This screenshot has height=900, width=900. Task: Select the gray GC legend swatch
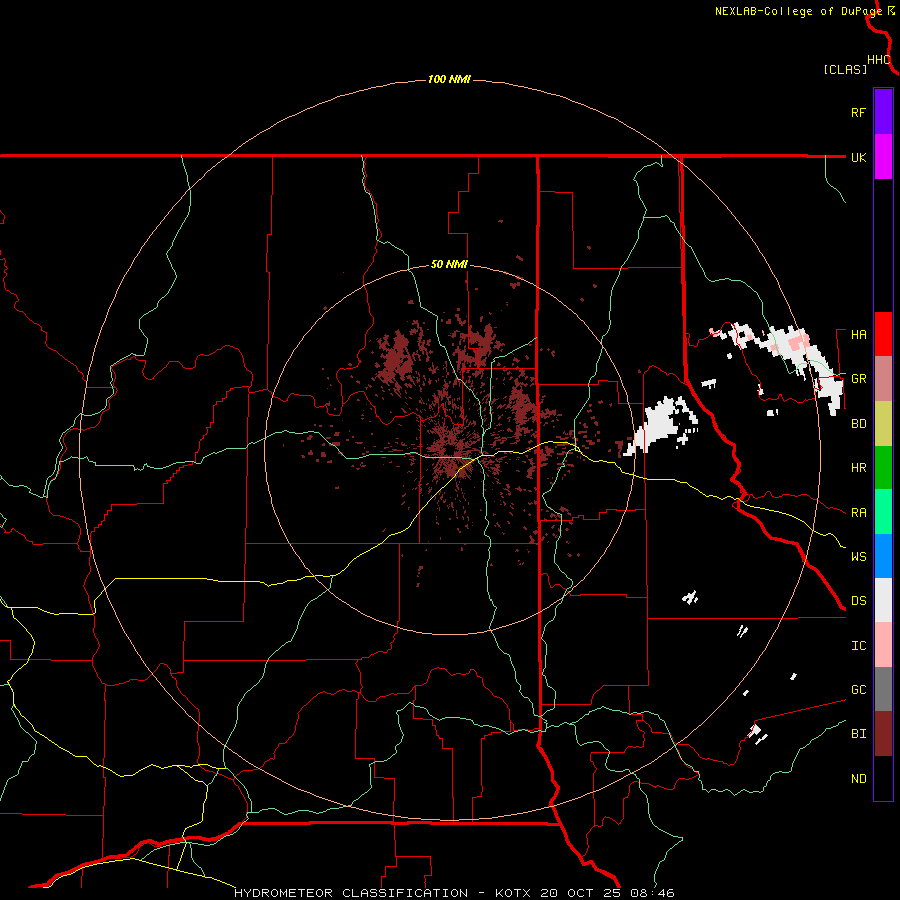coord(883,689)
